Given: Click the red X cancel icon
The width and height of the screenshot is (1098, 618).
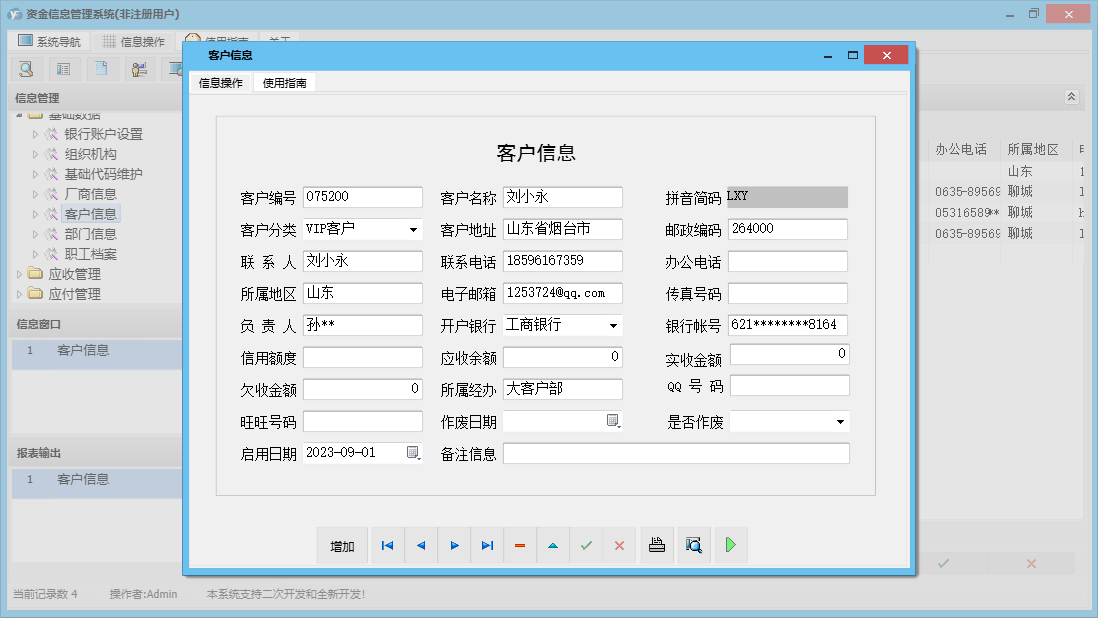Looking at the screenshot, I should tap(619, 545).
